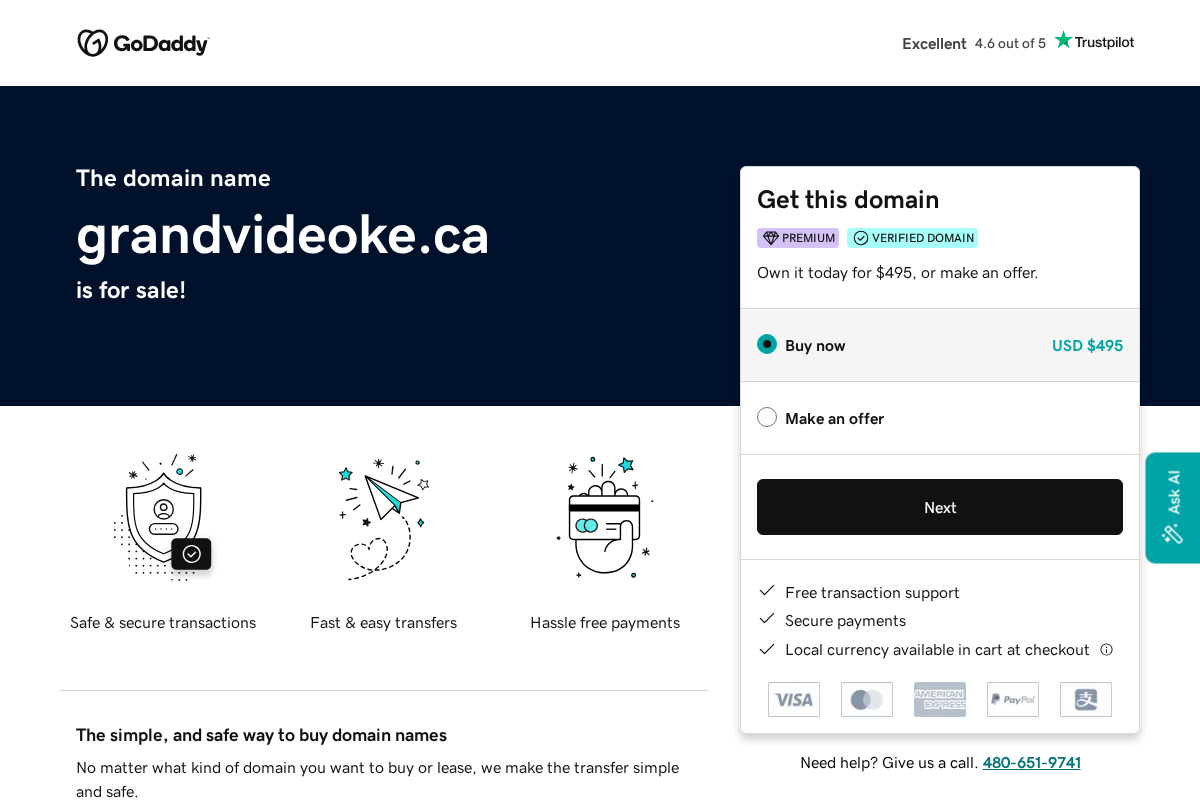Select the Visa payment icon
The height and width of the screenshot is (800, 1200).
coord(793,699)
